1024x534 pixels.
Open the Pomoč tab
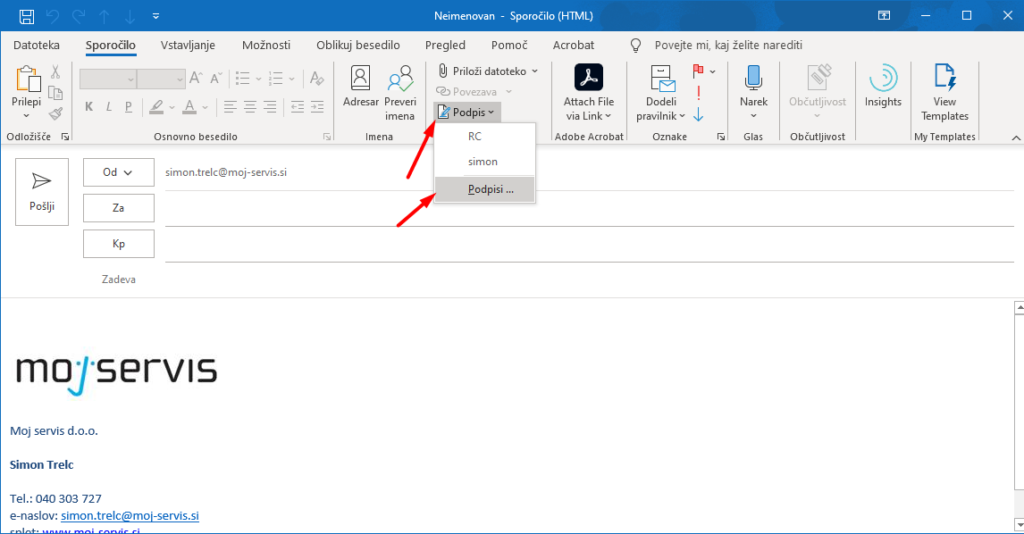click(x=509, y=45)
